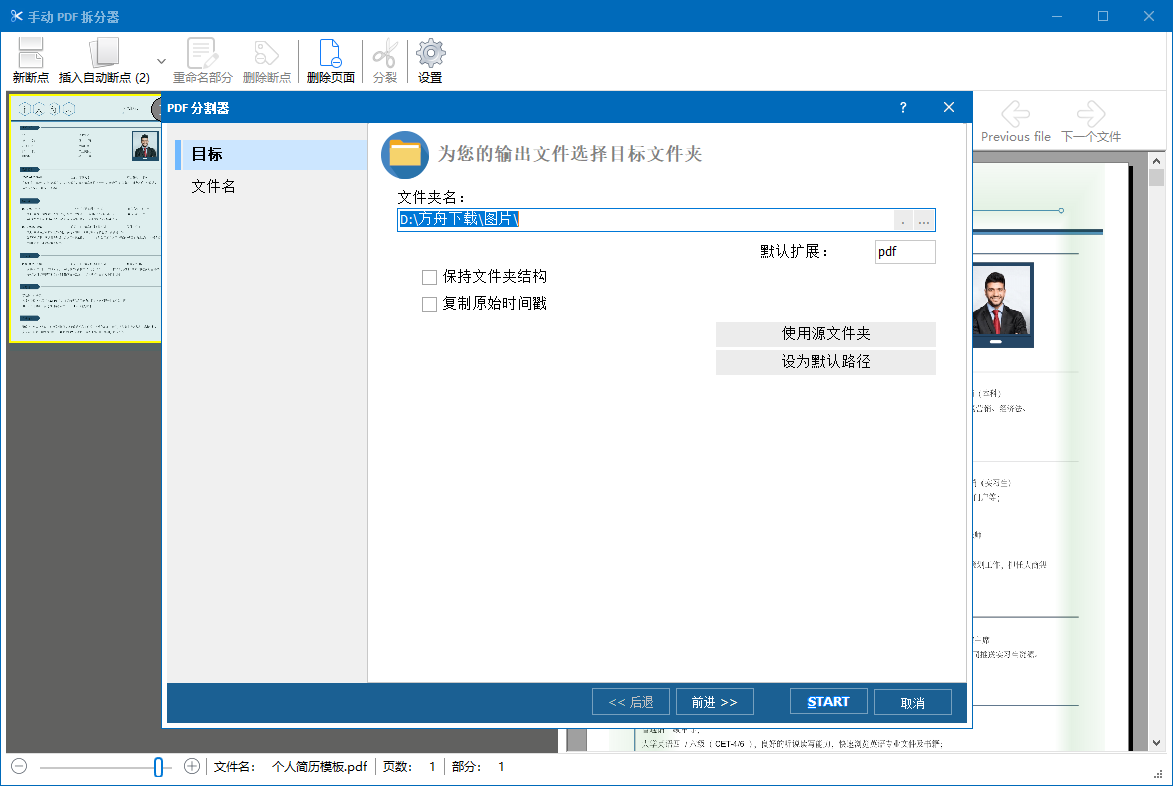Click the << 后退 button

[x=631, y=702]
